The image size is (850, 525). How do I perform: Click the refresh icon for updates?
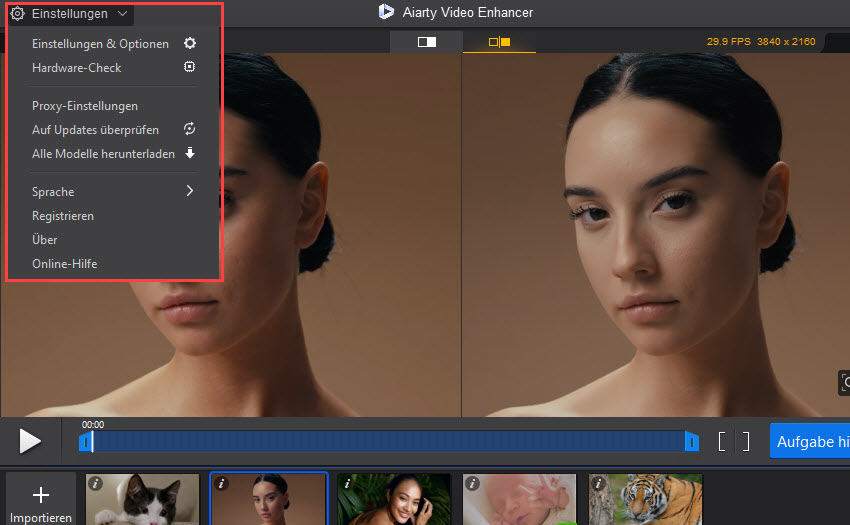(x=189, y=129)
